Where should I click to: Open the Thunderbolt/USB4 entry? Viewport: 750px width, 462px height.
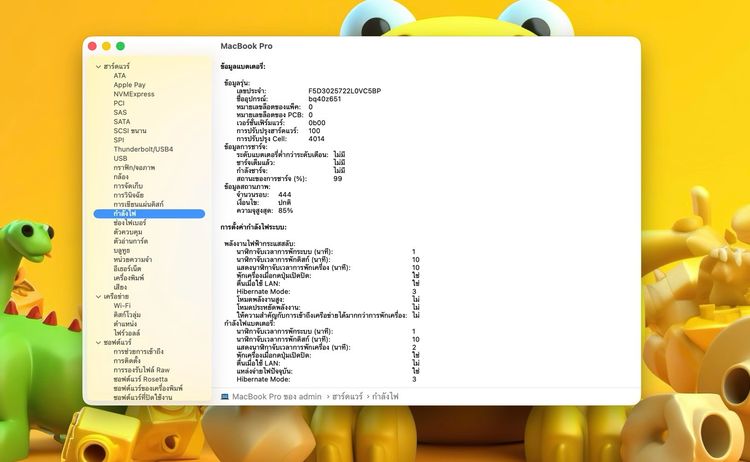click(143, 149)
